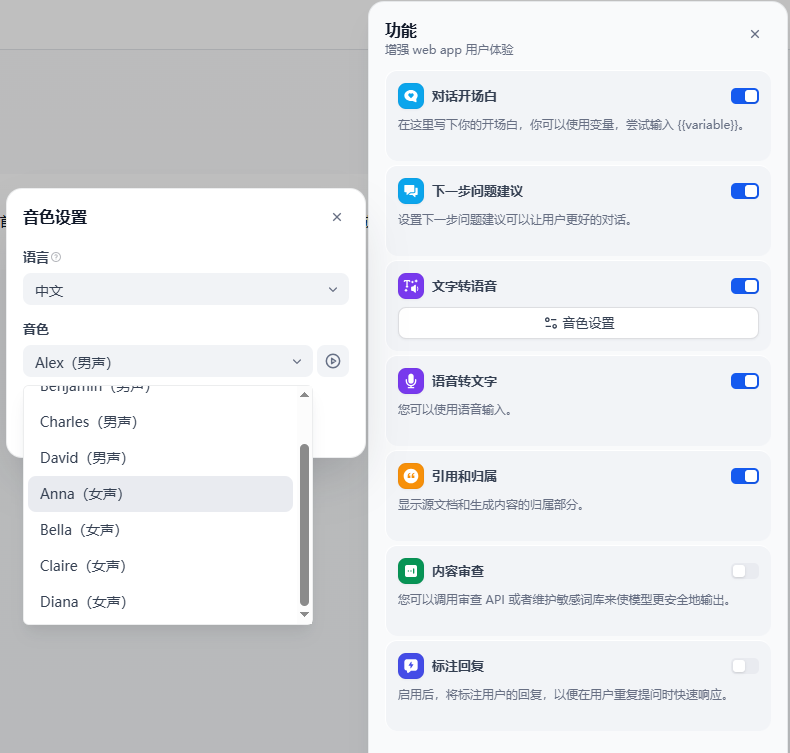Image resolution: width=790 pixels, height=753 pixels.
Task: Disable the 对话开场白 toggle
Action: pyautogui.click(x=745, y=96)
